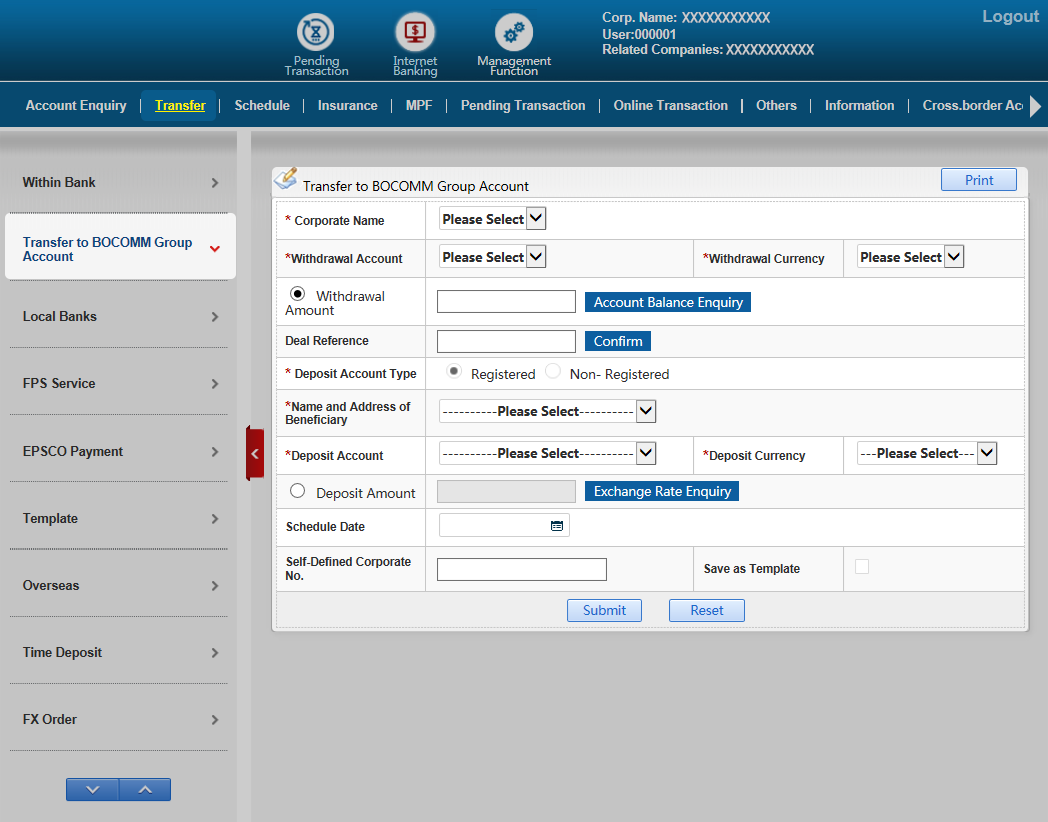The height and width of the screenshot is (822, 1048).
Task: Click the Account Balance Enquiry button
Action: (668, 302)
